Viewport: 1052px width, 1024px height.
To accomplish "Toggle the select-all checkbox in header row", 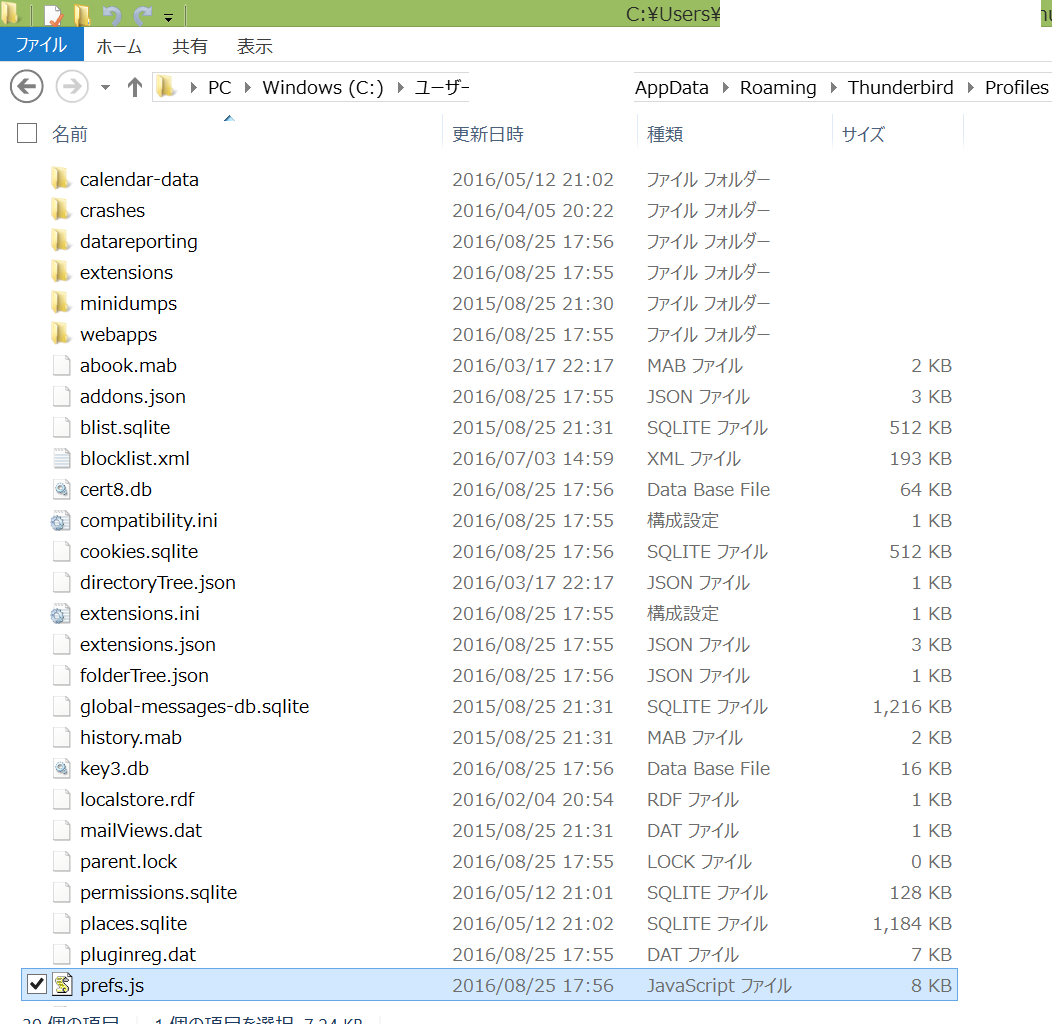I will [x=27, y=133].
